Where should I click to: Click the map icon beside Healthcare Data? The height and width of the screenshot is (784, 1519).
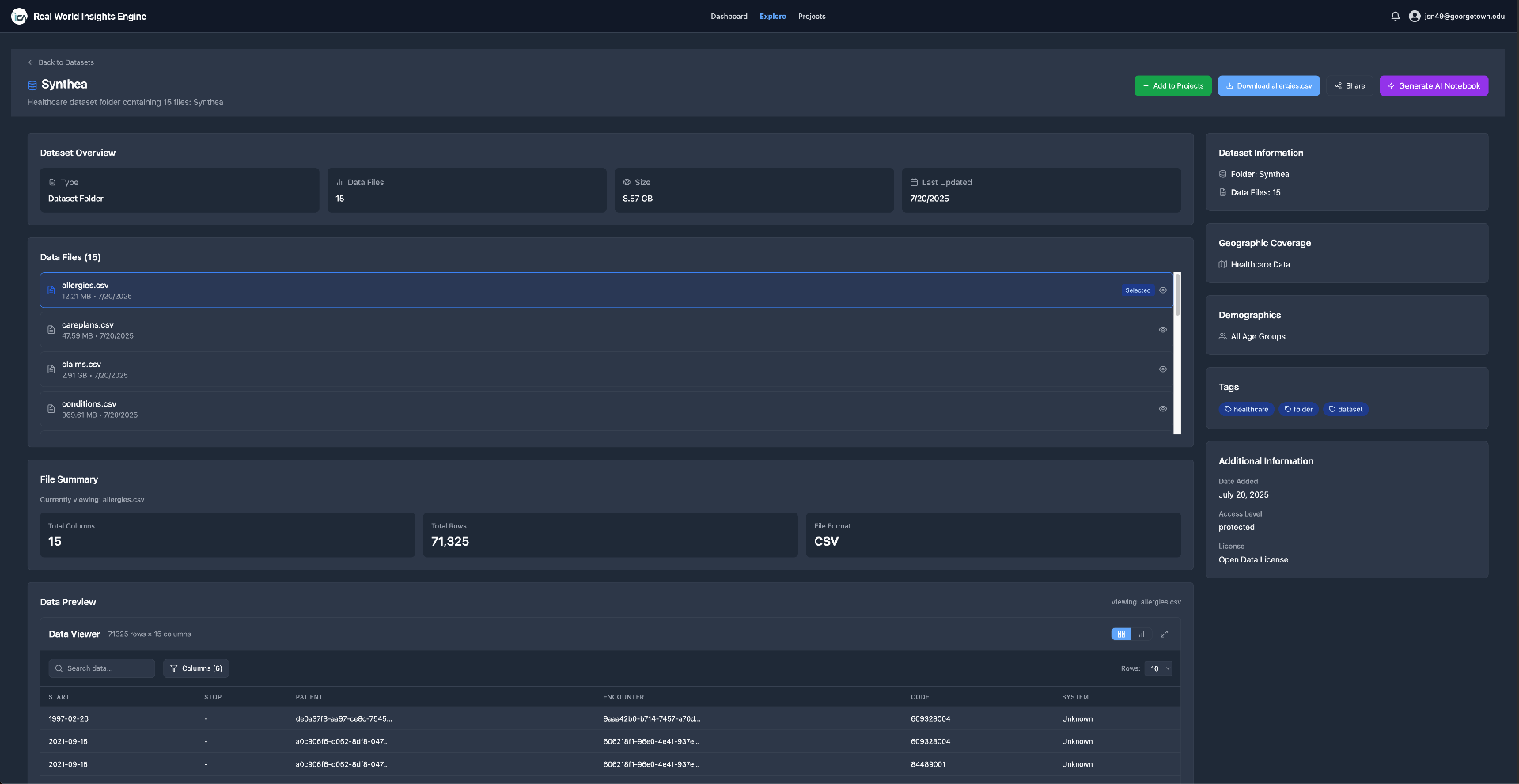pyautogui.click(x=1223, y=264)
